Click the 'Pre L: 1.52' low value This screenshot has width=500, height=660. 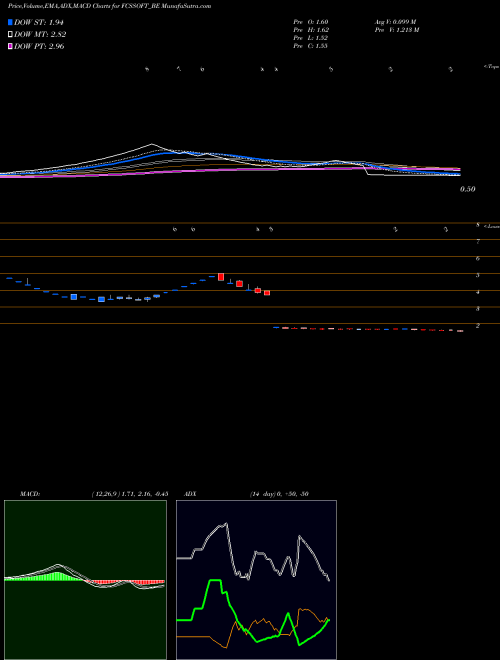click(x=311, y=38)
